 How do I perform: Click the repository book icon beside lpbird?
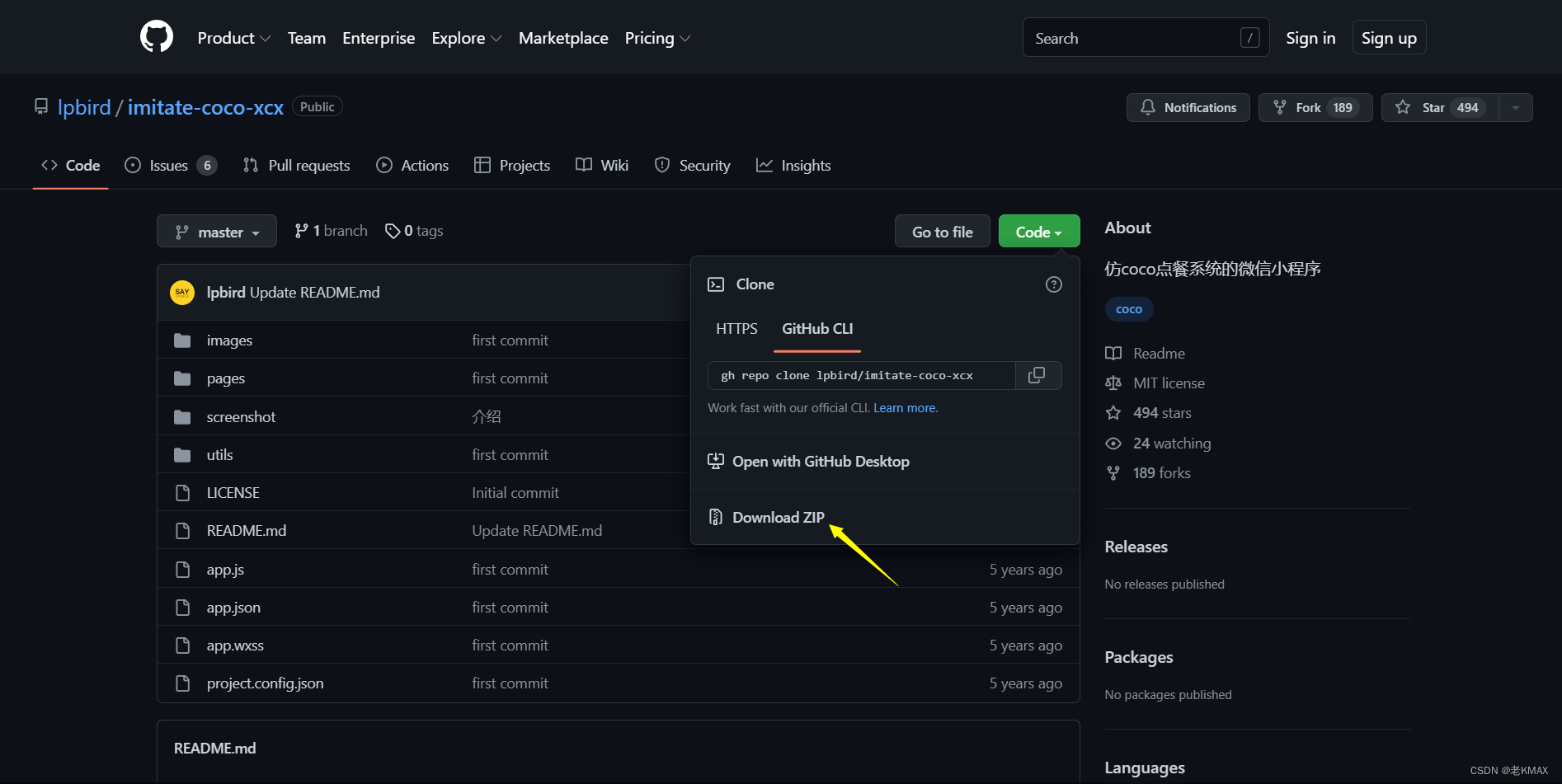click(x=41, y=106)
